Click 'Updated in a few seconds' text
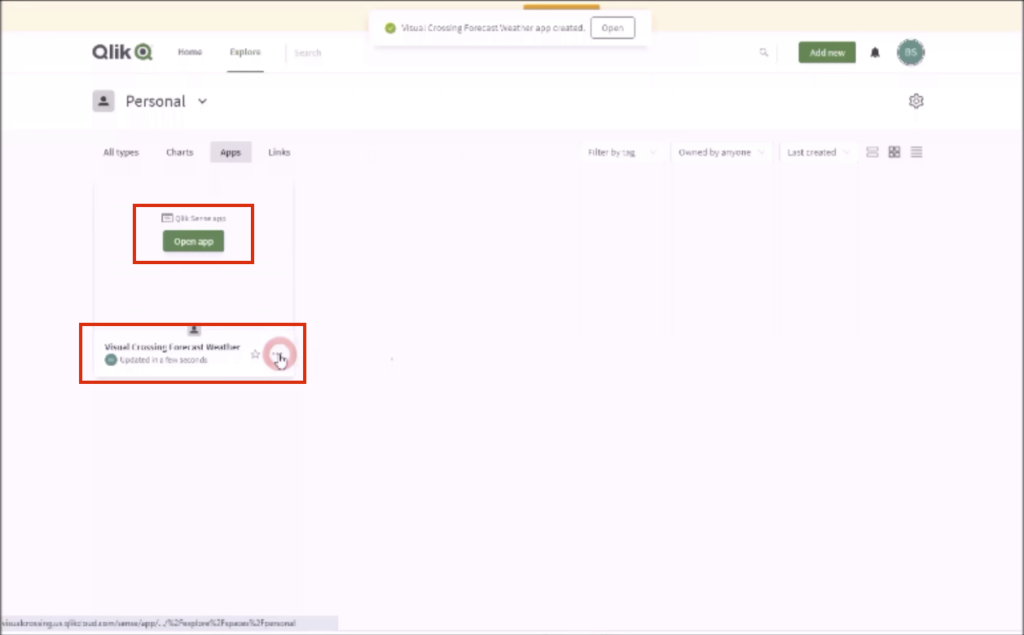Viewport: 1024px width, 635px height. tap(163, 360)
